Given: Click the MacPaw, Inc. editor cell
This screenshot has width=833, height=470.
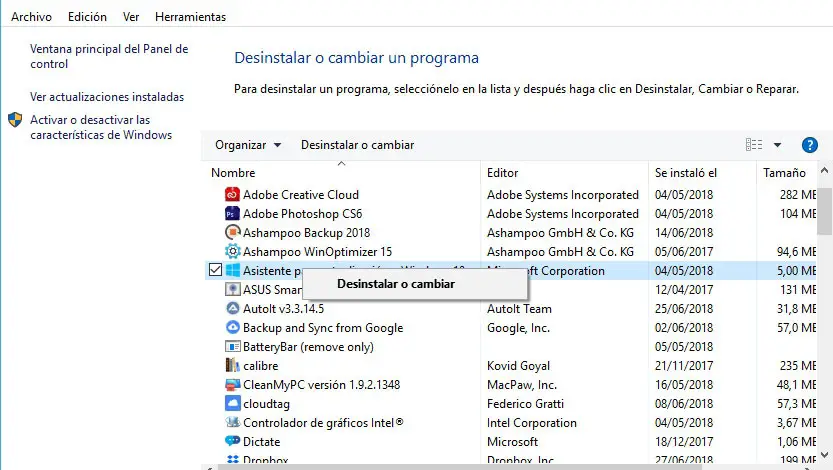Looking at the screenshot, I should click(522, 385).
